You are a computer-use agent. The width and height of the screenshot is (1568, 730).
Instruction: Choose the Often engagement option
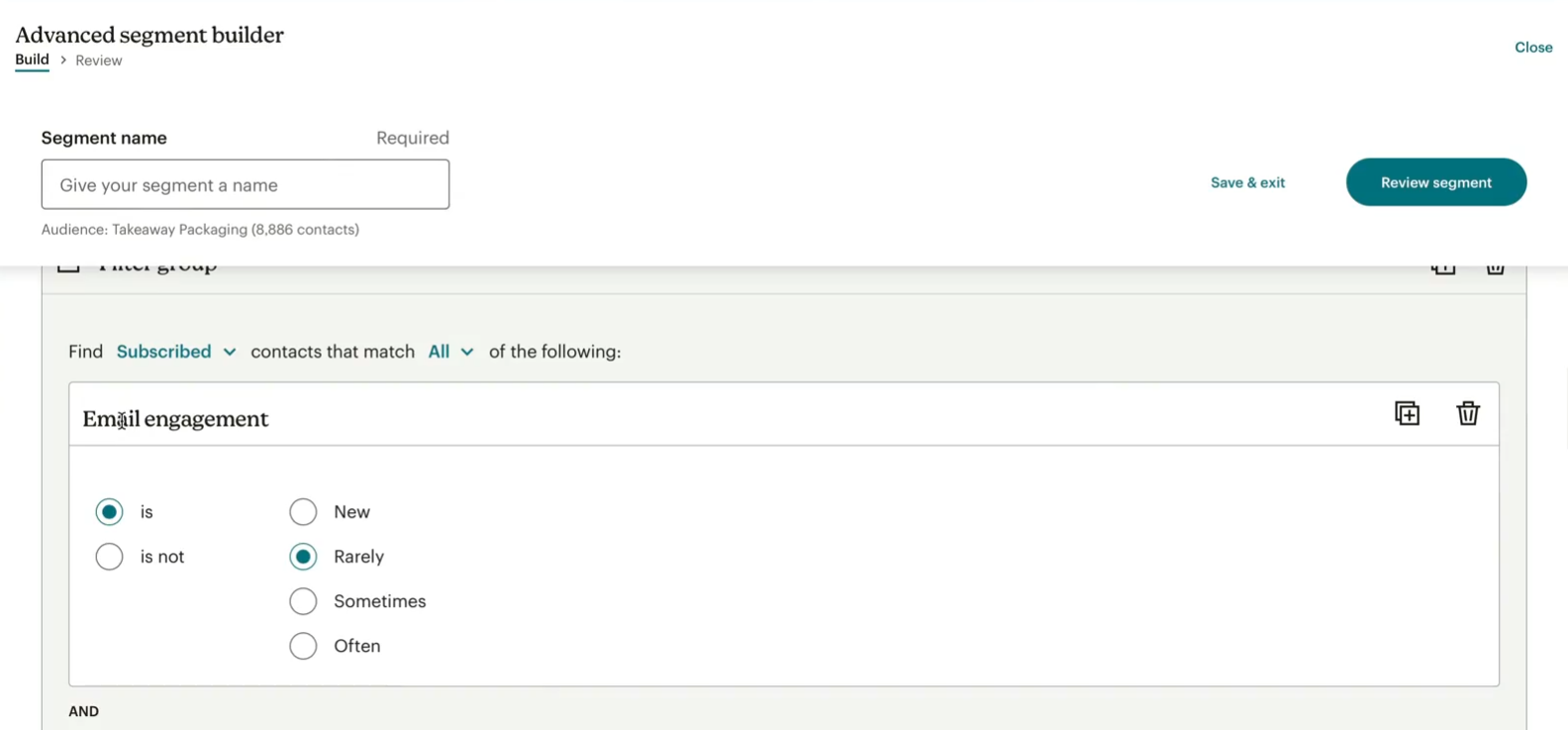click(303, 646)
